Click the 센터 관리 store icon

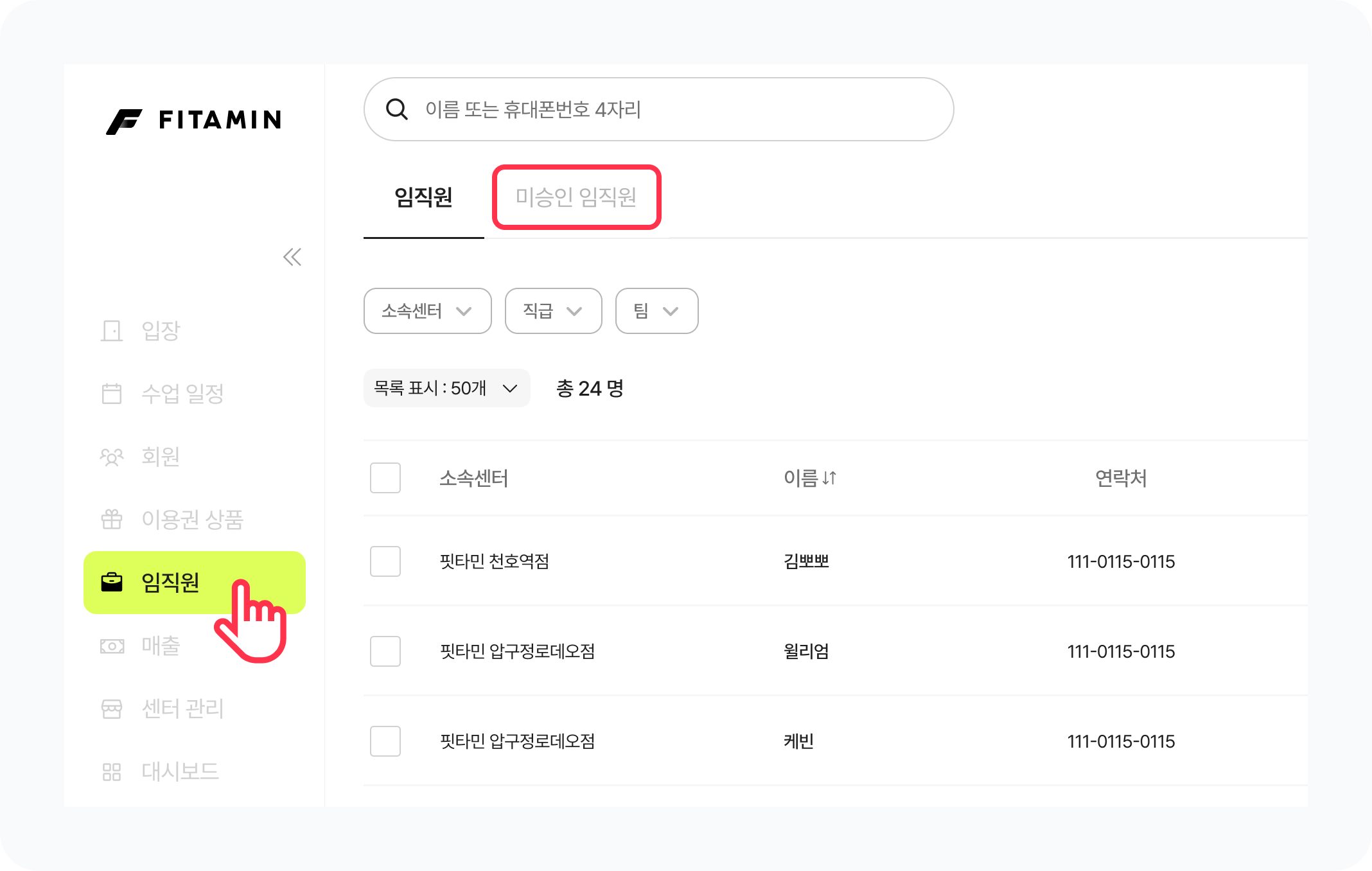pos(112,708)
